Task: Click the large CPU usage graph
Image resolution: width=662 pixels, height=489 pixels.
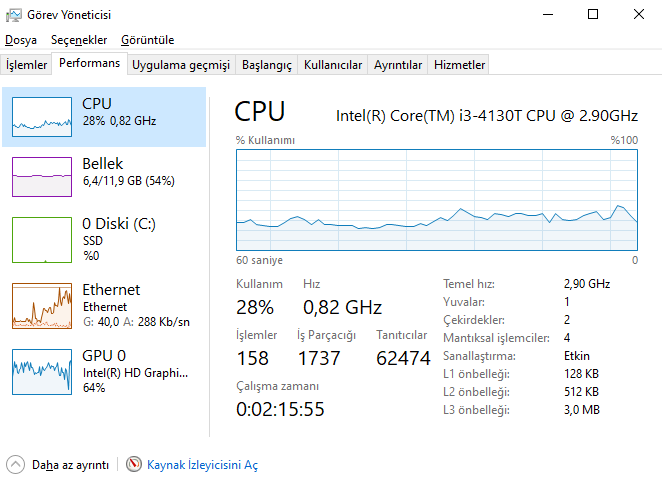Action: pyautogui.click(x=437, y=200)
